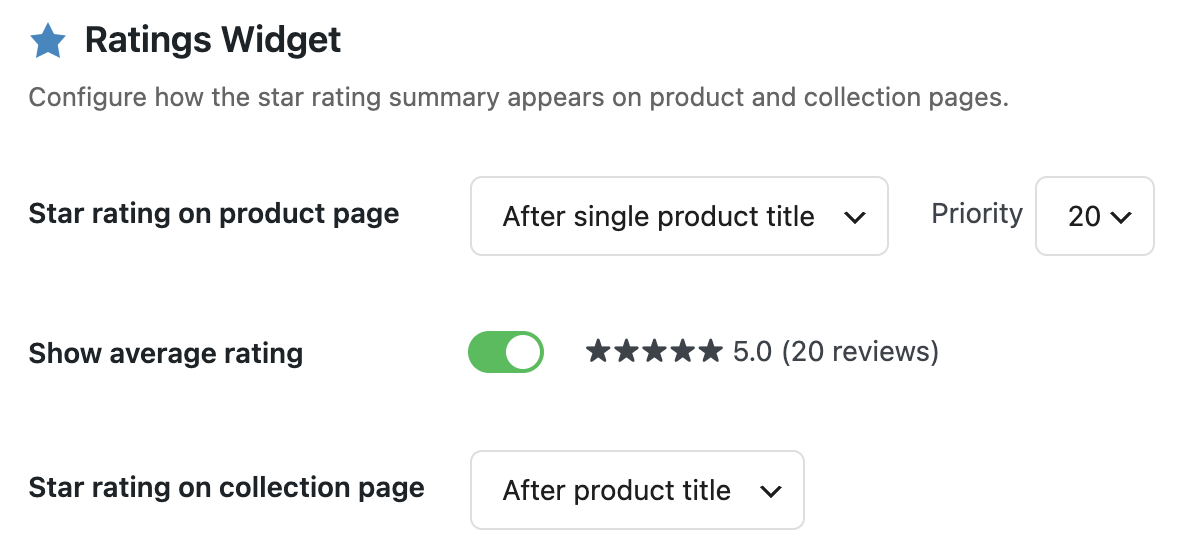Open the After single product title dropdown
This screenshot has height=546, width=1184.
(679, 216)
